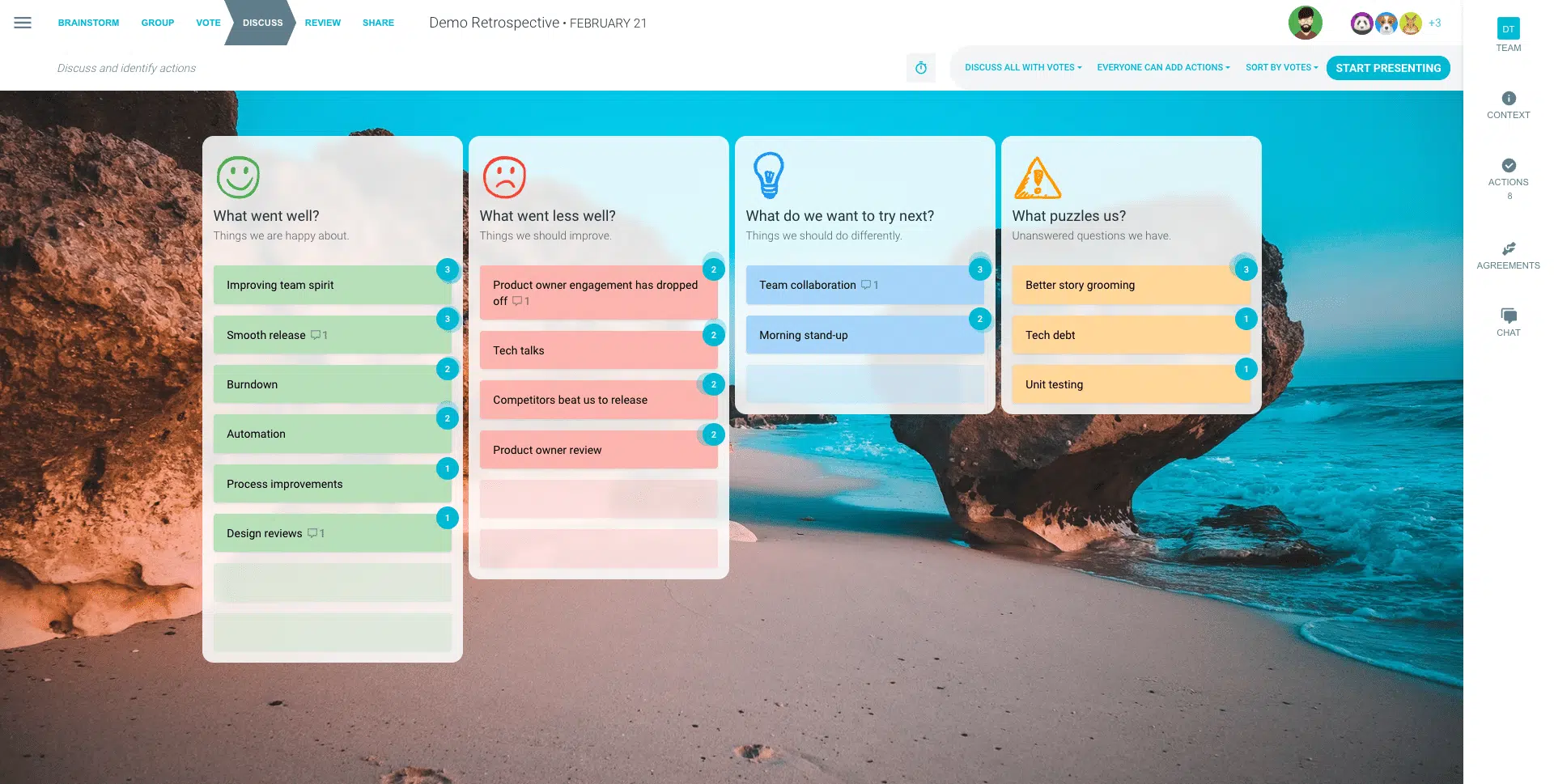This screenshot has height=784, width=1554.
Task: Click the DT Team badge icon
Action: tap(1509, 29)
